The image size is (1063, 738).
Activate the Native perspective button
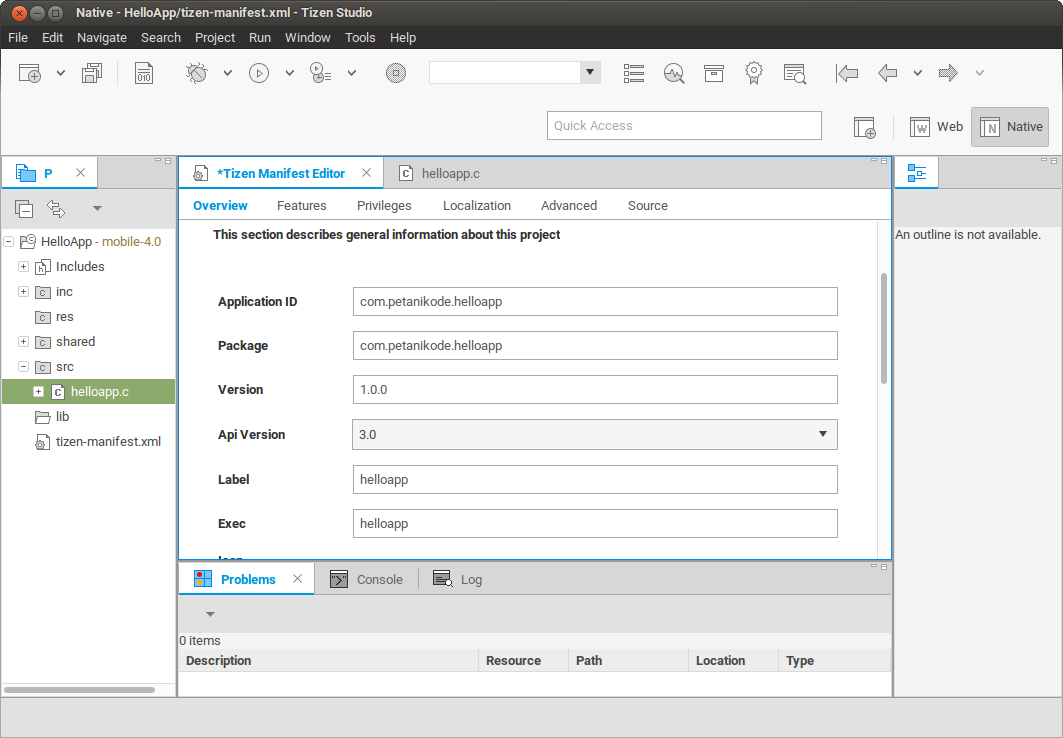(x=1010, y=127)
